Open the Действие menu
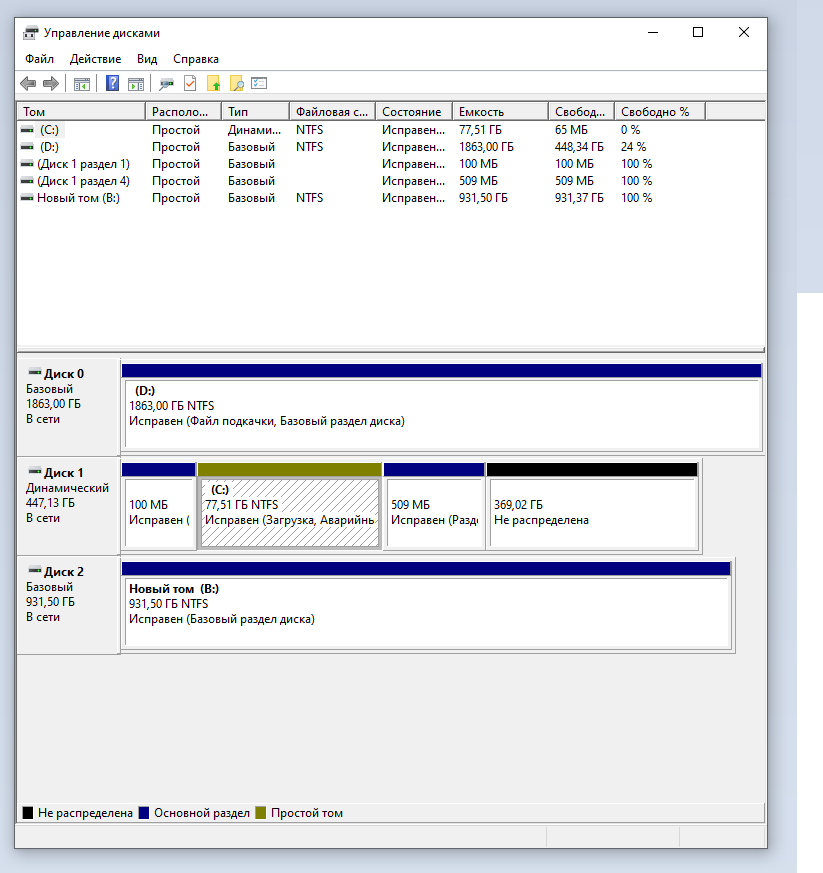Screen dimensions: 823x873 (x=95, y=59)
